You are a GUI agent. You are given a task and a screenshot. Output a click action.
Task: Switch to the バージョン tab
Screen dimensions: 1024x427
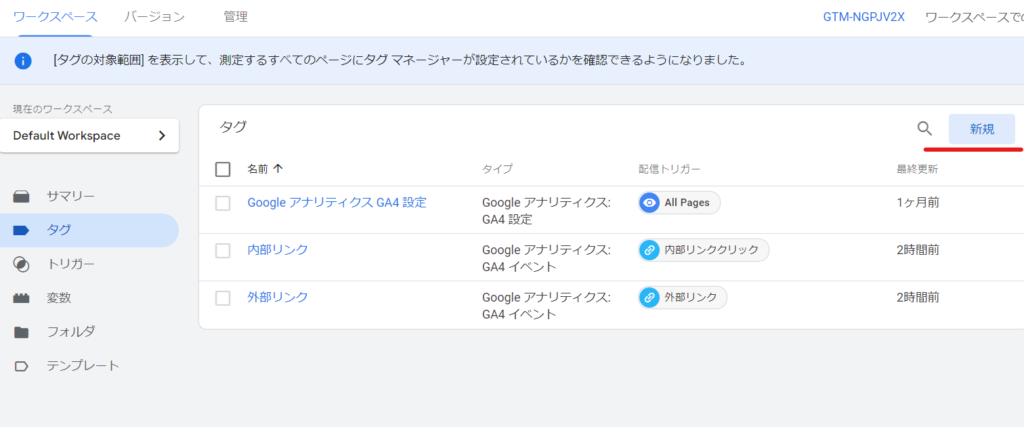tap(154, 17)
